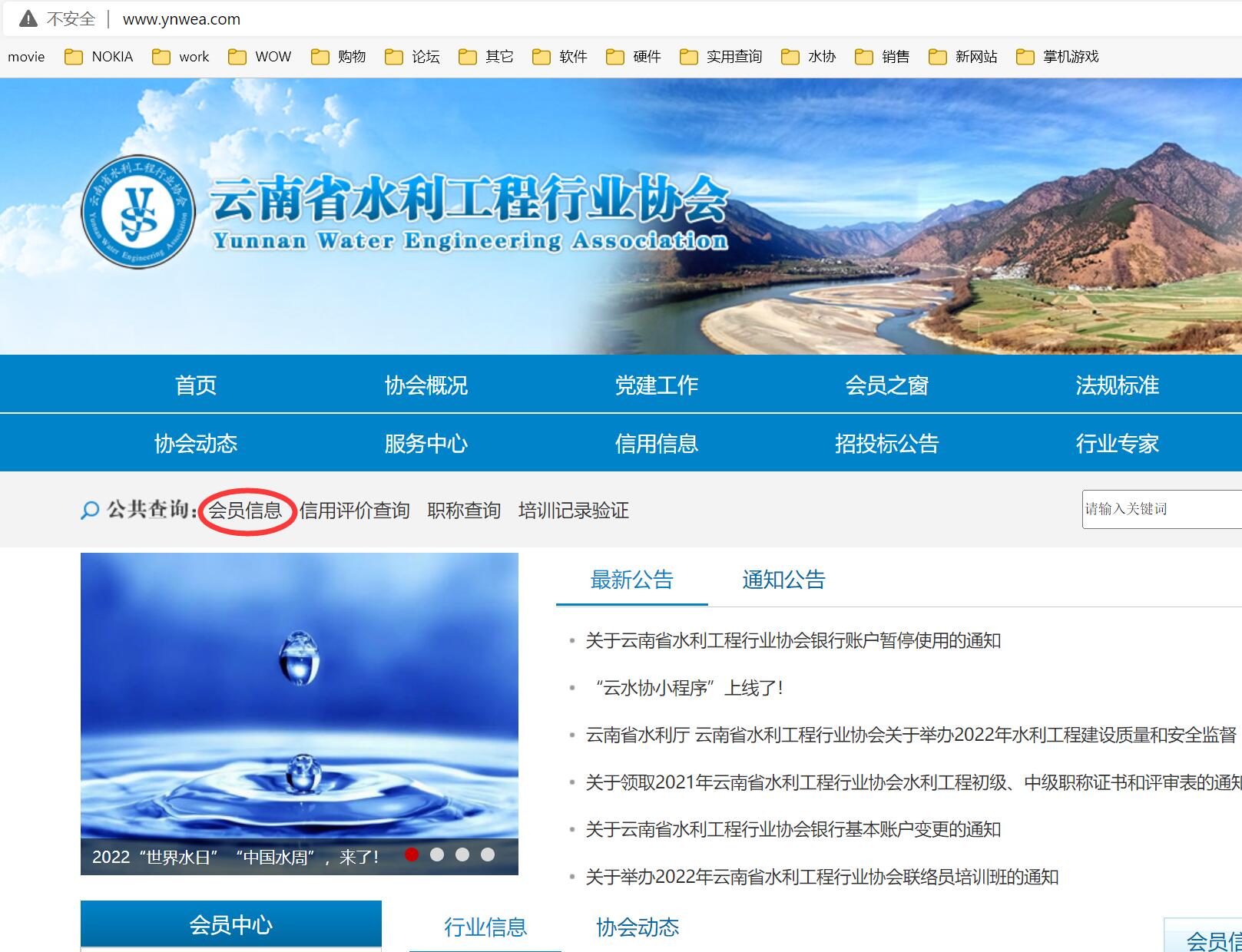Switch to the 通知公告 tab
The image size is (1242, 952).
[783, 580]
